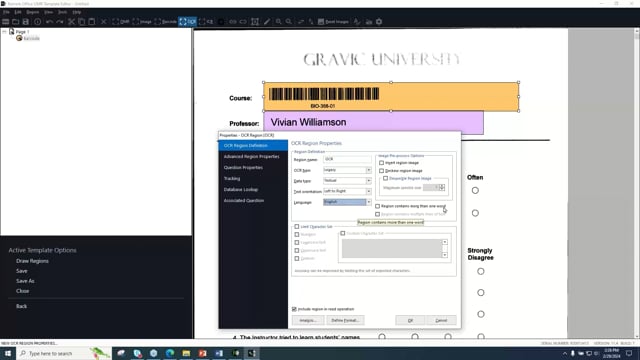Open the File menu
Screen dimensions: 640x360
[x=6, y=12]
